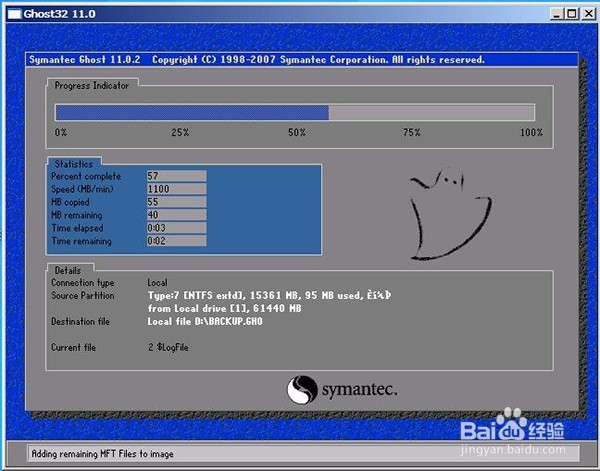Click the from Local drive [1] line
This screenshot has width=600, height=471.
[225, 308]
